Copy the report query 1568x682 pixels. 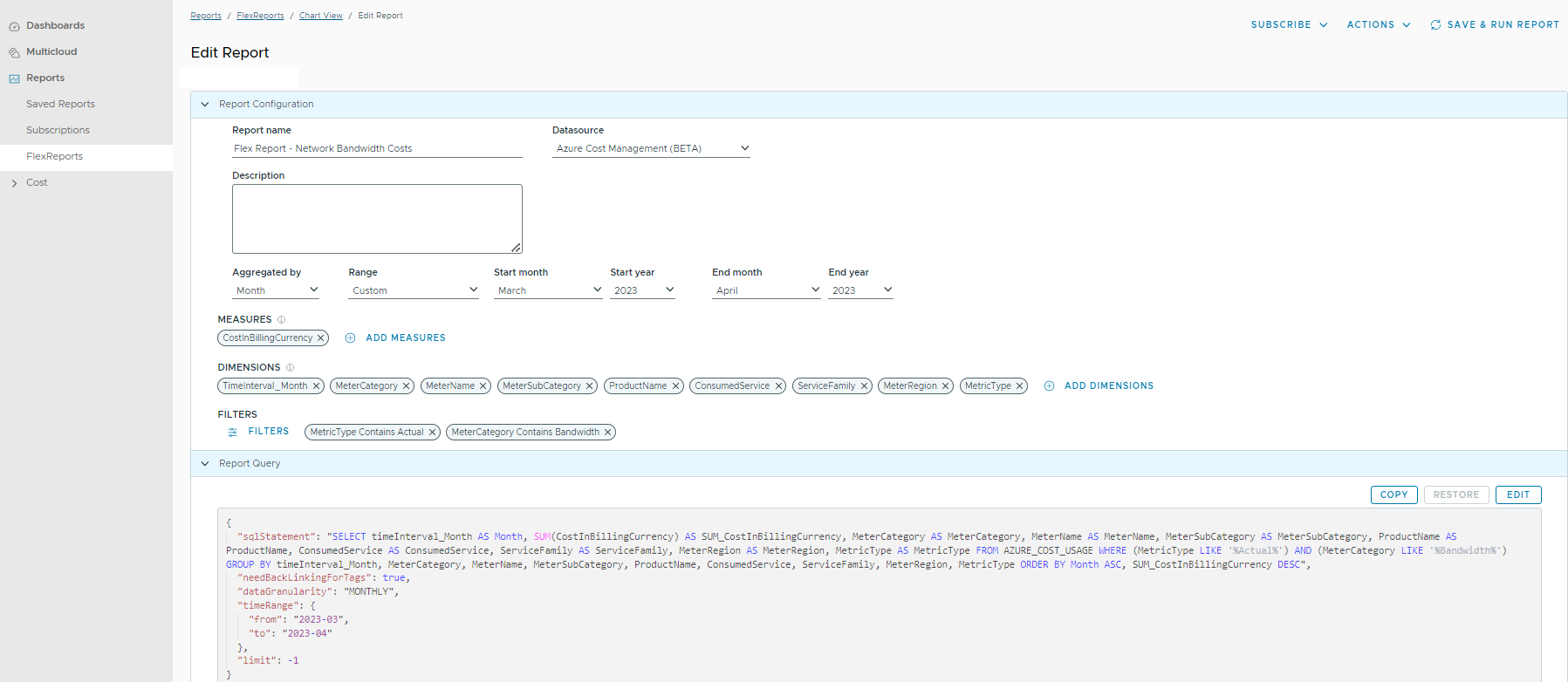tap(1393, 495)
